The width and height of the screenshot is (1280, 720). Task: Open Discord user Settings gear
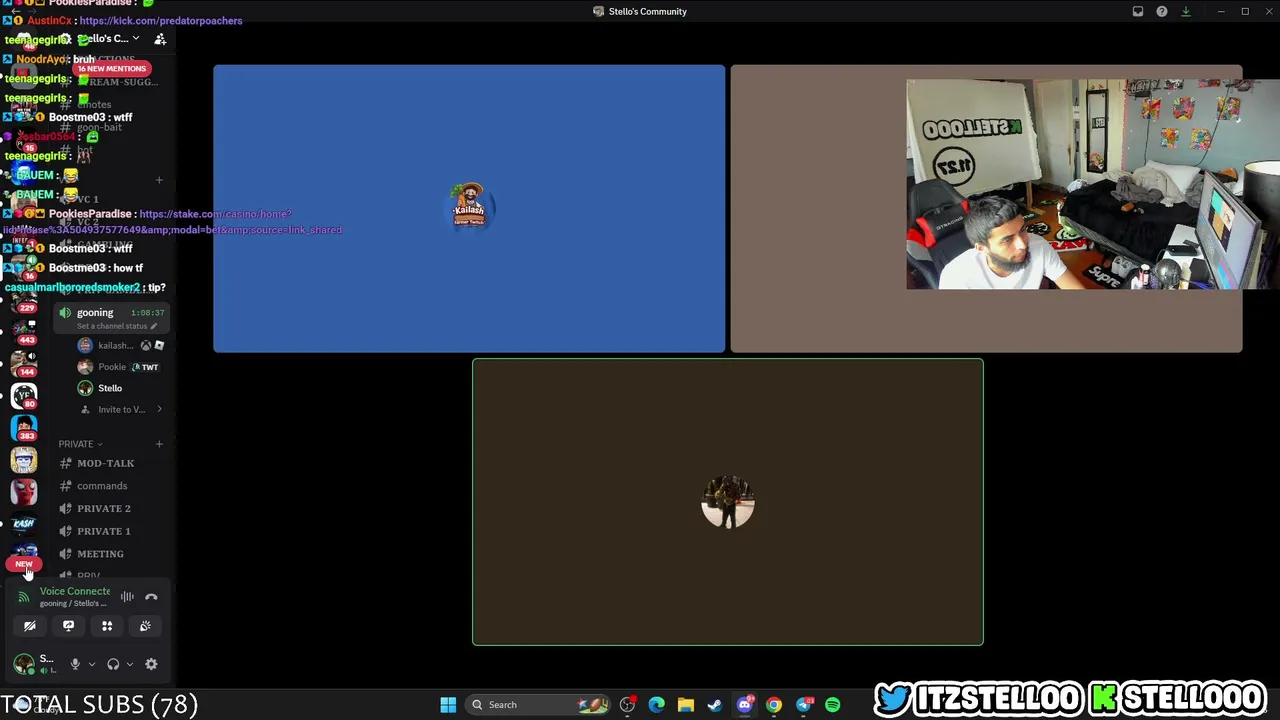(x=151, y=664)
